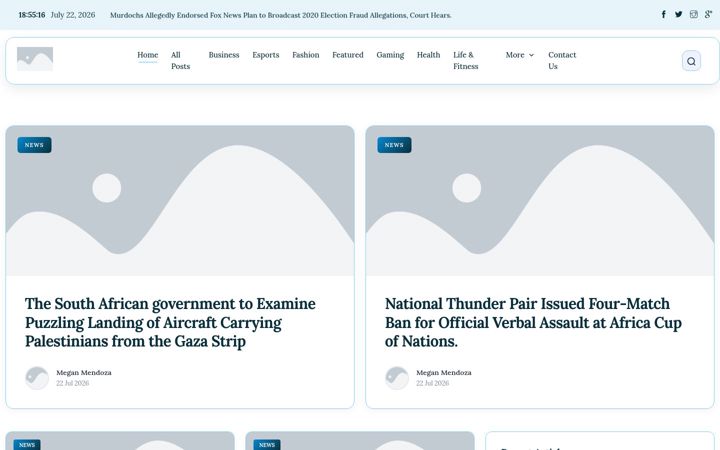Viewport: 720px width, 450px height.
Task: Open the Google Plus social icon
Action: click(x=709, y=15)
